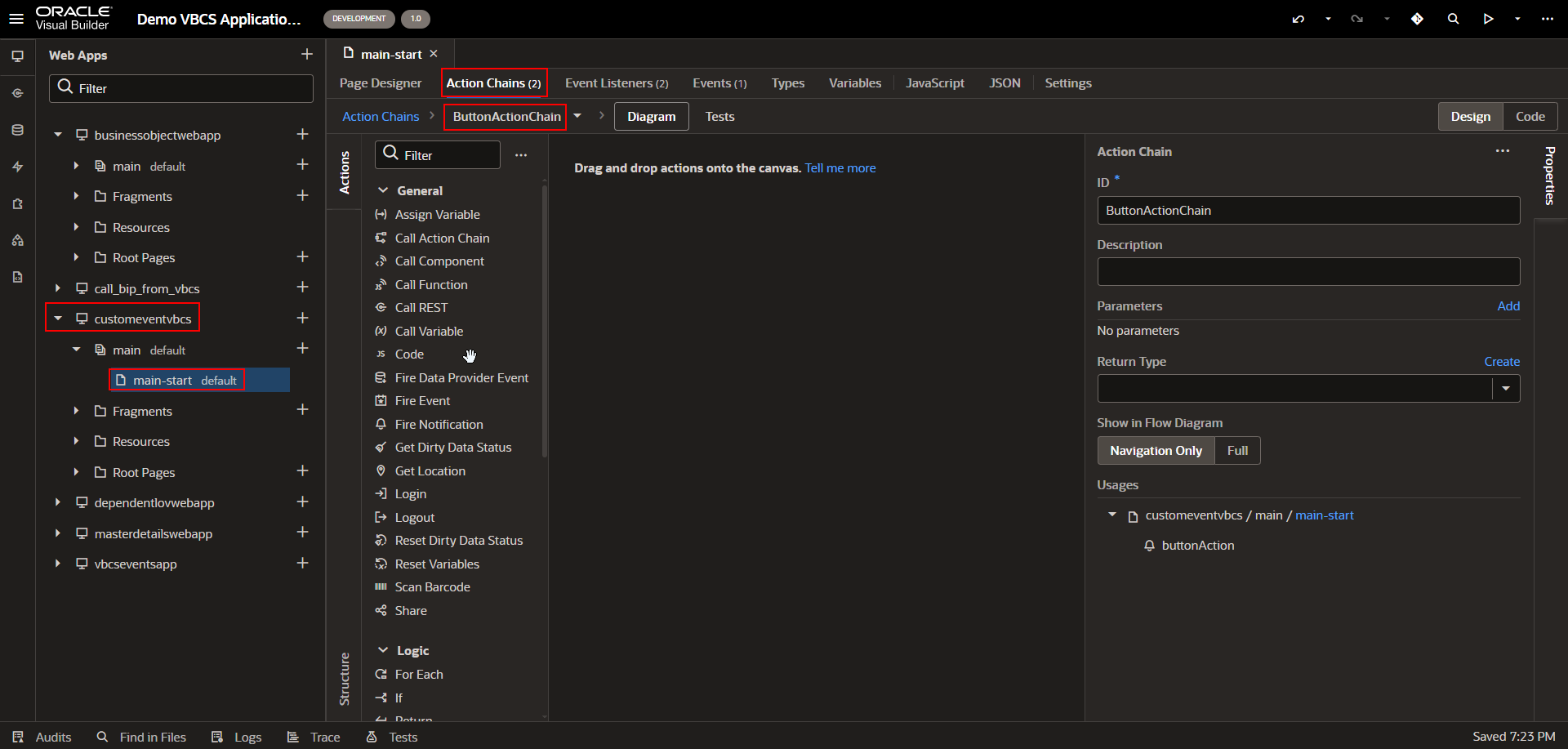Open the header three-dots overflow menu
This screenshot has width=1568, height=749.
1547,18
